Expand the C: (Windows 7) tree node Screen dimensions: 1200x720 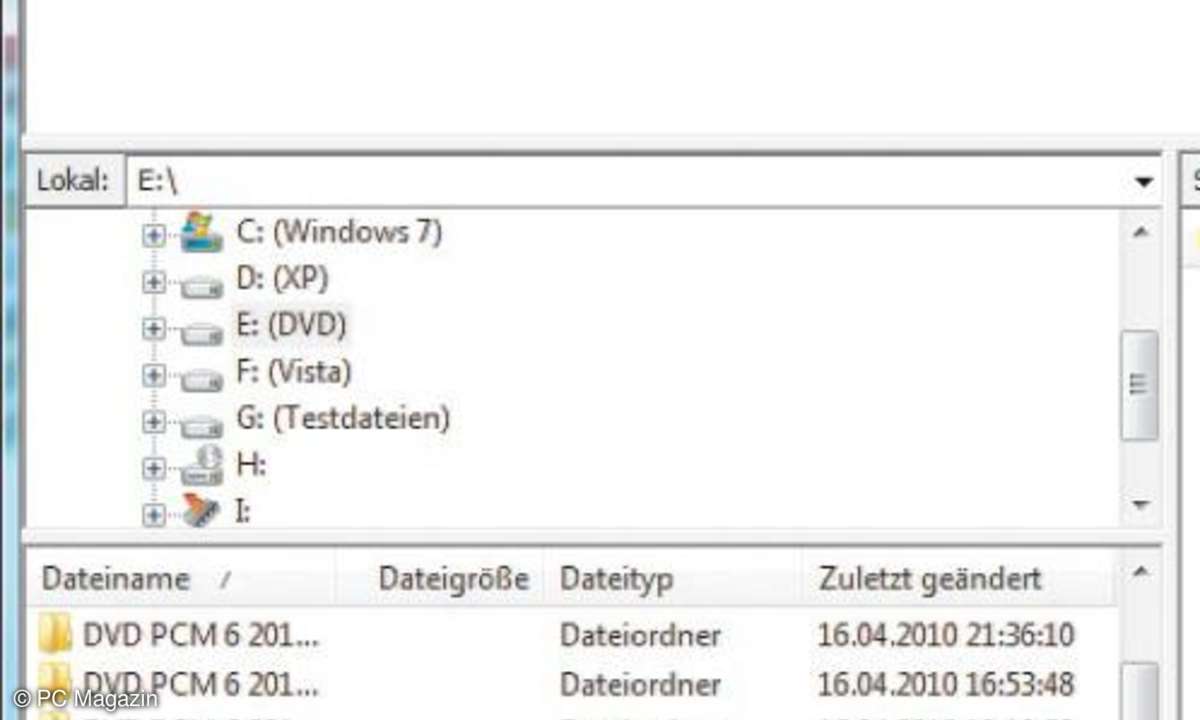153,236
